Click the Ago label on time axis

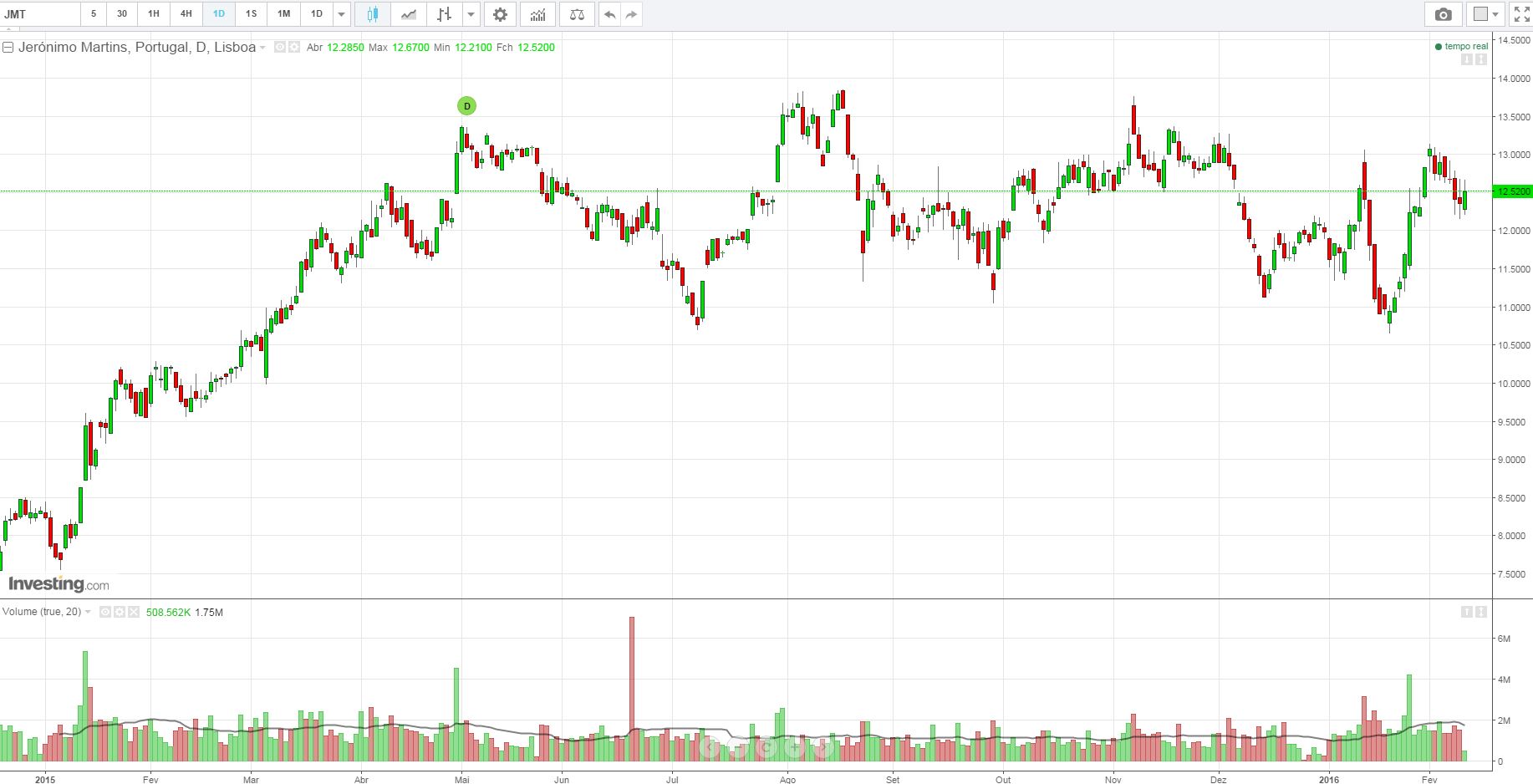(787, 779)
